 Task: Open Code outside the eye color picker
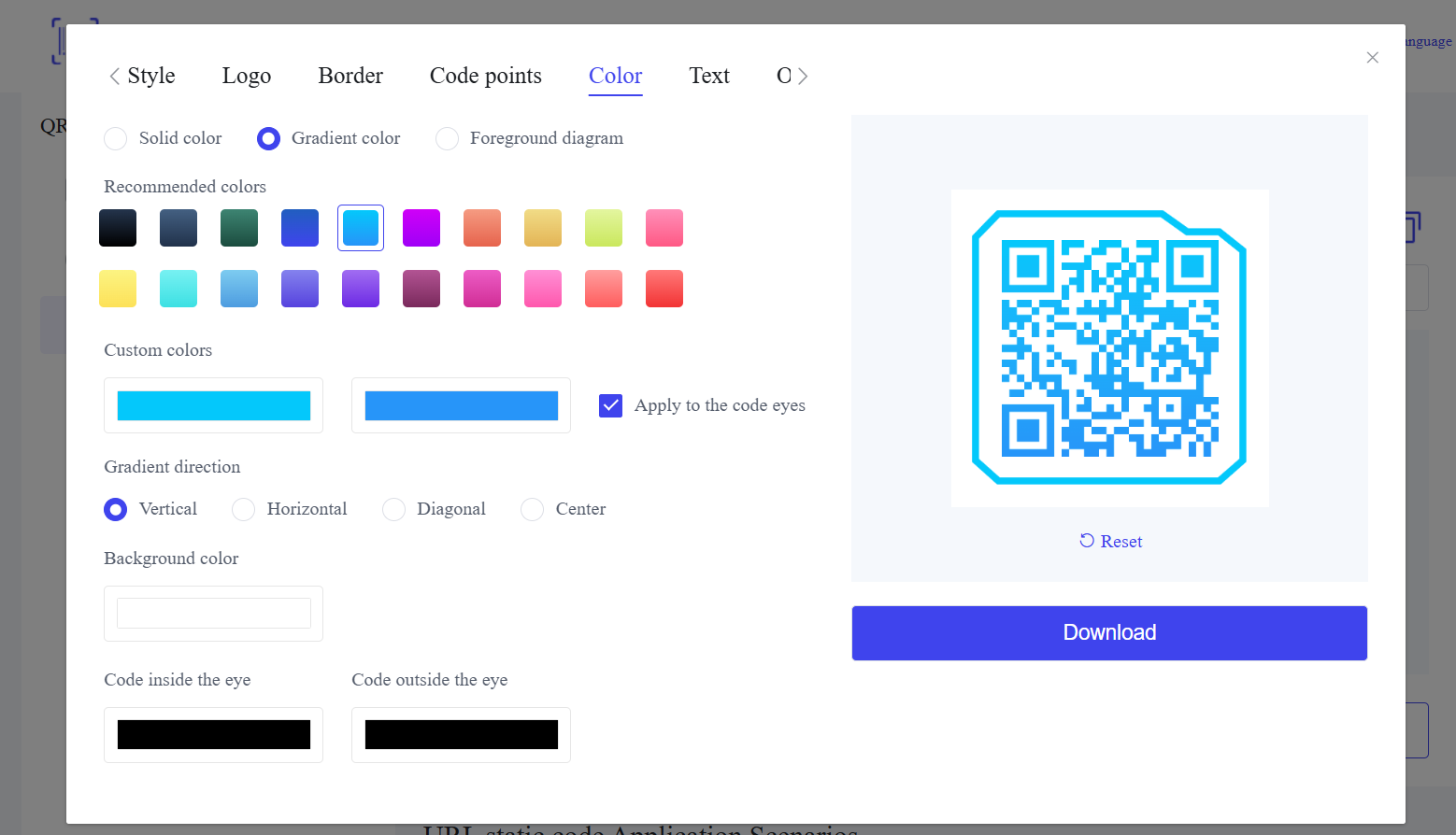[461, 735]
